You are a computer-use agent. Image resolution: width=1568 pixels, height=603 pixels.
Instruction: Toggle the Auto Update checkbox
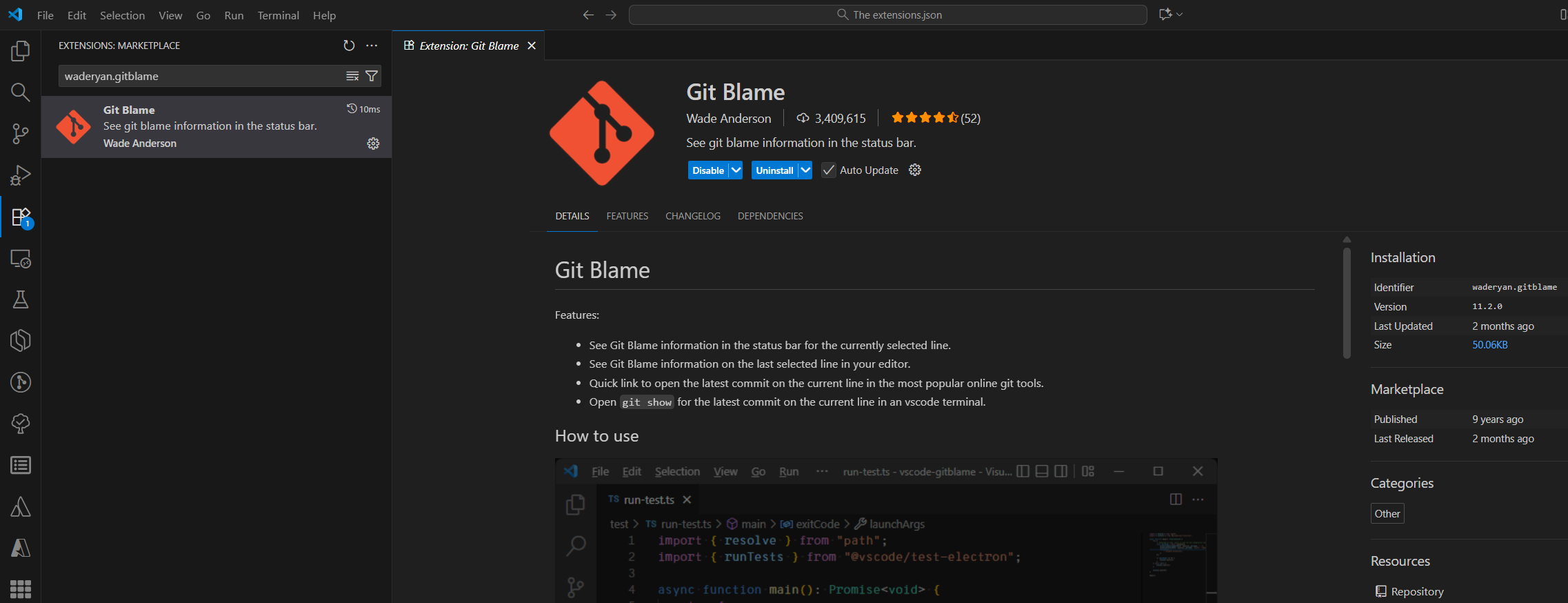[x=829, y=170]
